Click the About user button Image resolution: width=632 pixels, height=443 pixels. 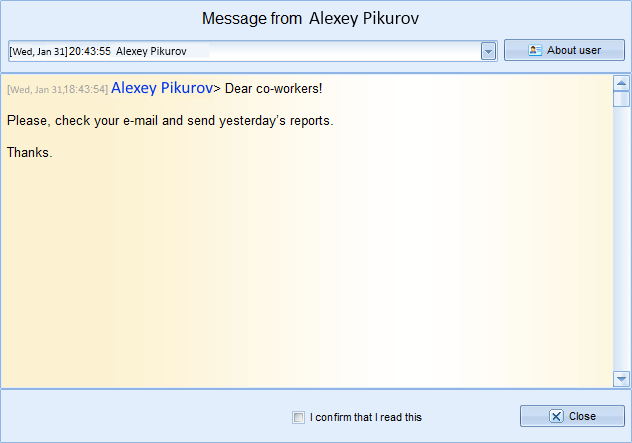[564, 50]
